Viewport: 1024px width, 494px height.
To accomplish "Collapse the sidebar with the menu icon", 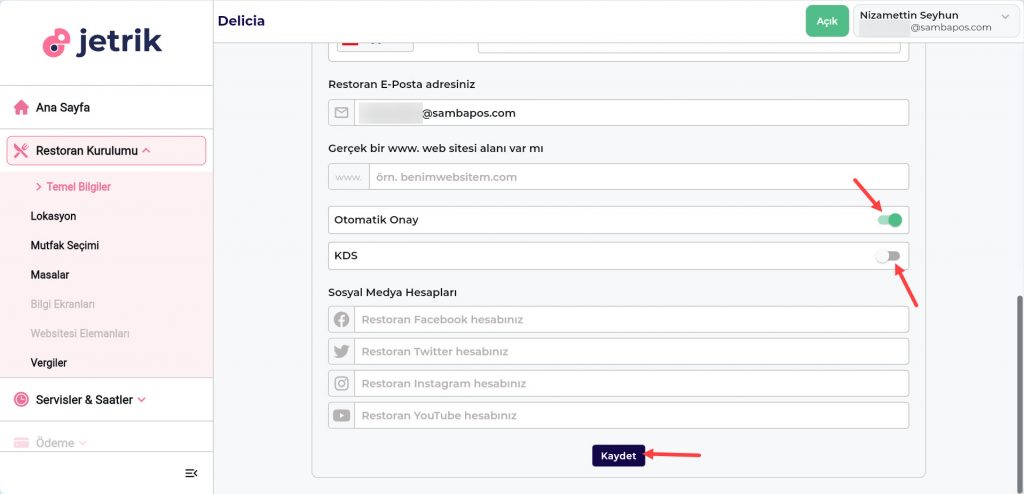I will pyautogui.click(x=191, y=473).
